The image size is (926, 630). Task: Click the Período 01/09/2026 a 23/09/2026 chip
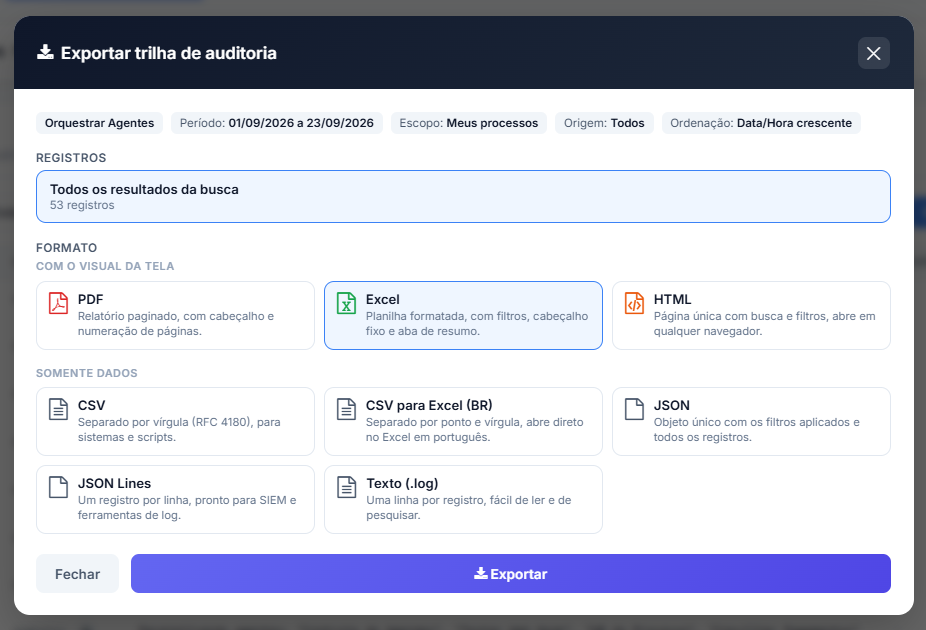(x=276, y=123)
